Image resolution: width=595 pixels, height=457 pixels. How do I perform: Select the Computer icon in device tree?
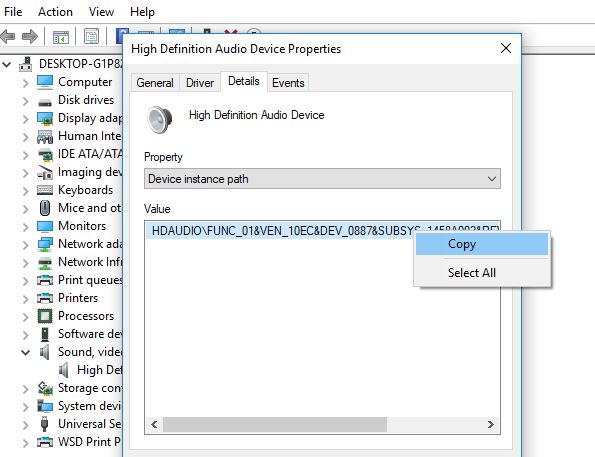coord(45,82)
